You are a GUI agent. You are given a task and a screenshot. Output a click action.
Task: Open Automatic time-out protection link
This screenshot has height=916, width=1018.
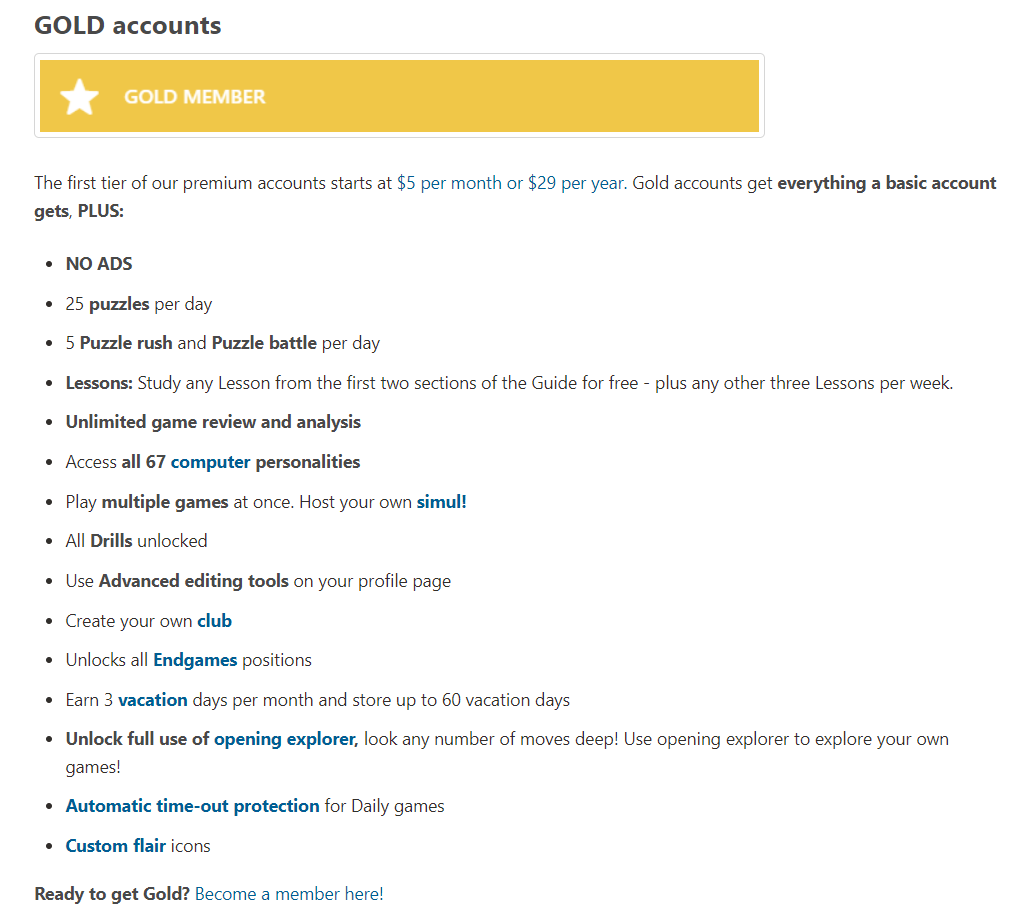[x=192, y=806]
